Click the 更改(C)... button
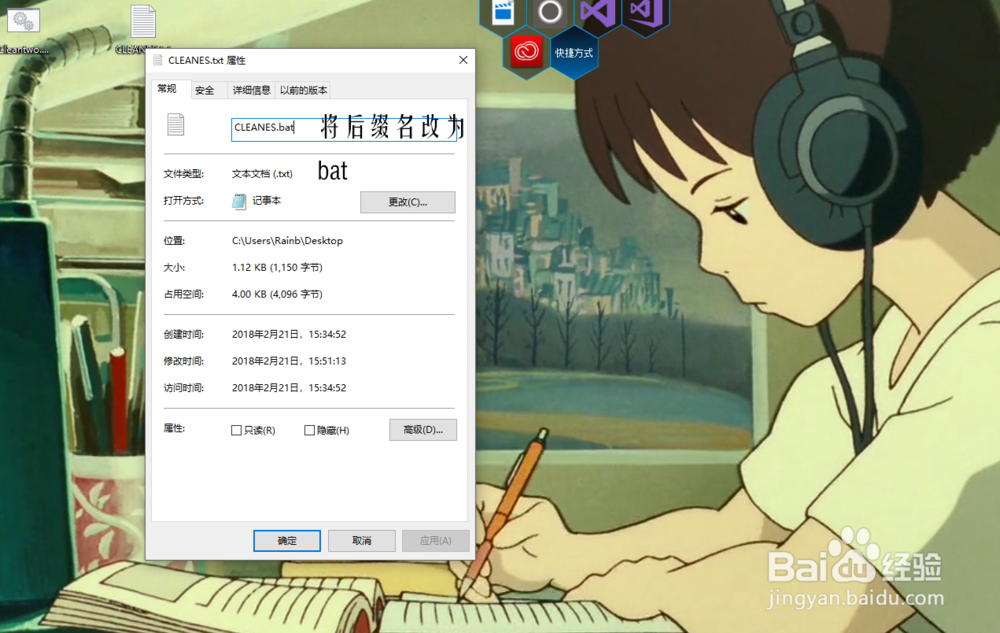The height and width of the screenshot is (633, 1000). click(408, 202)
